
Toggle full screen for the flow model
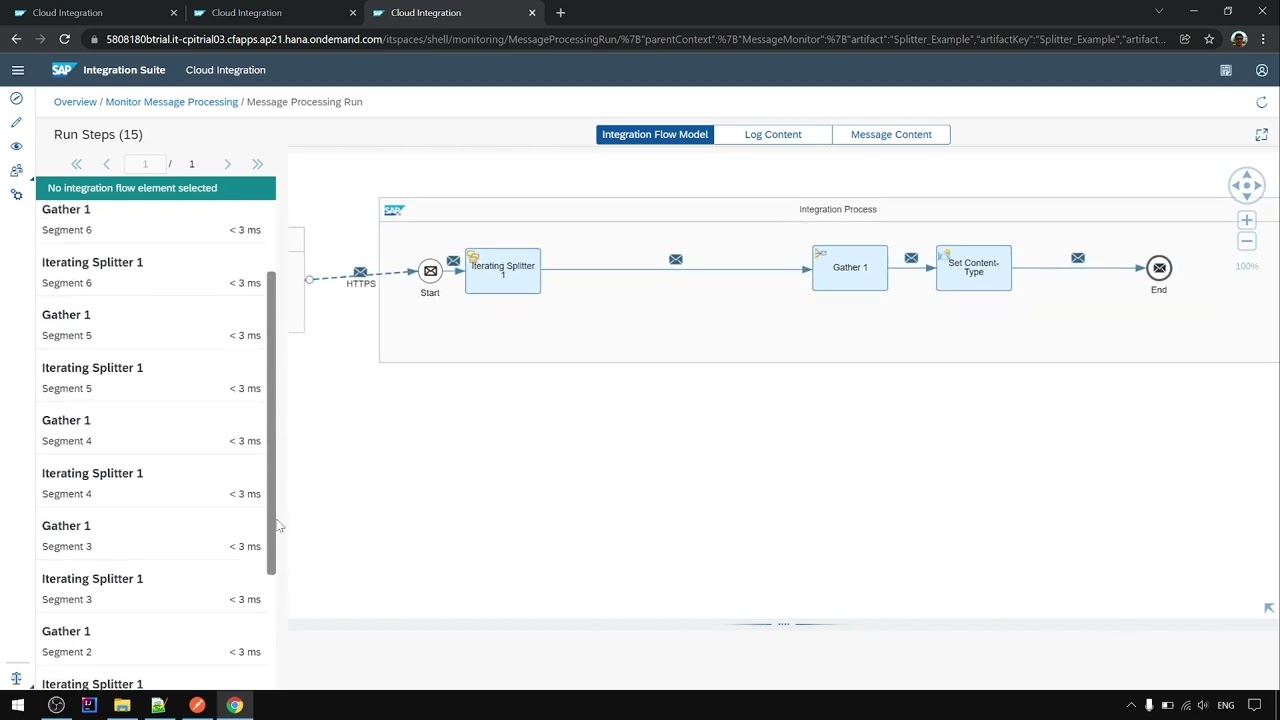(x=1262, y=134)
